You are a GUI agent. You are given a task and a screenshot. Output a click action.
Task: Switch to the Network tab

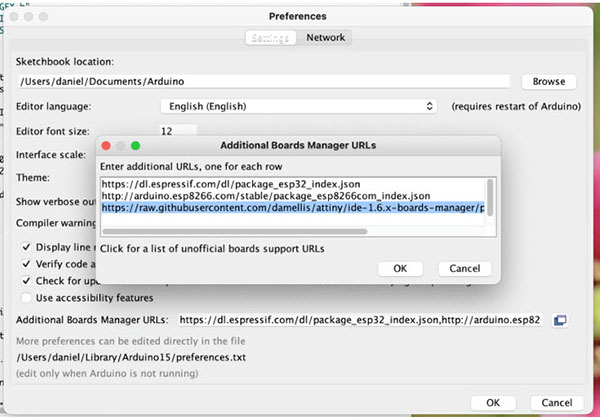(326, 38)
